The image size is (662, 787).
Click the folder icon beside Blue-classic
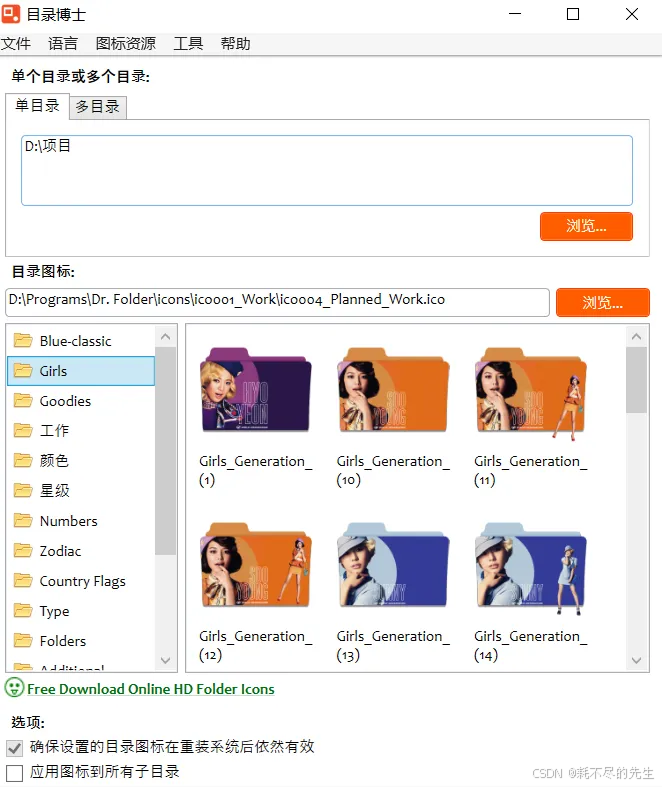point(23,341)
